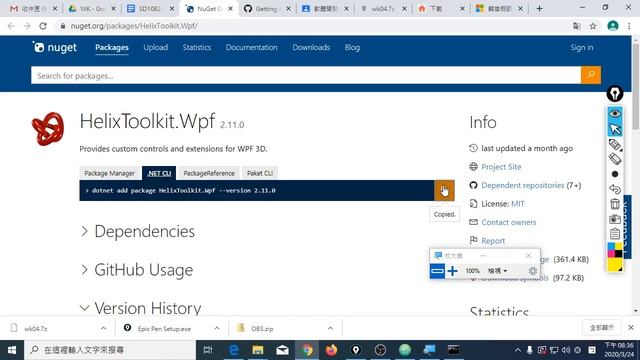Open Microsoft Edge from taskbar
Viewport: 640px width, 360px height.
coord(233,350)
